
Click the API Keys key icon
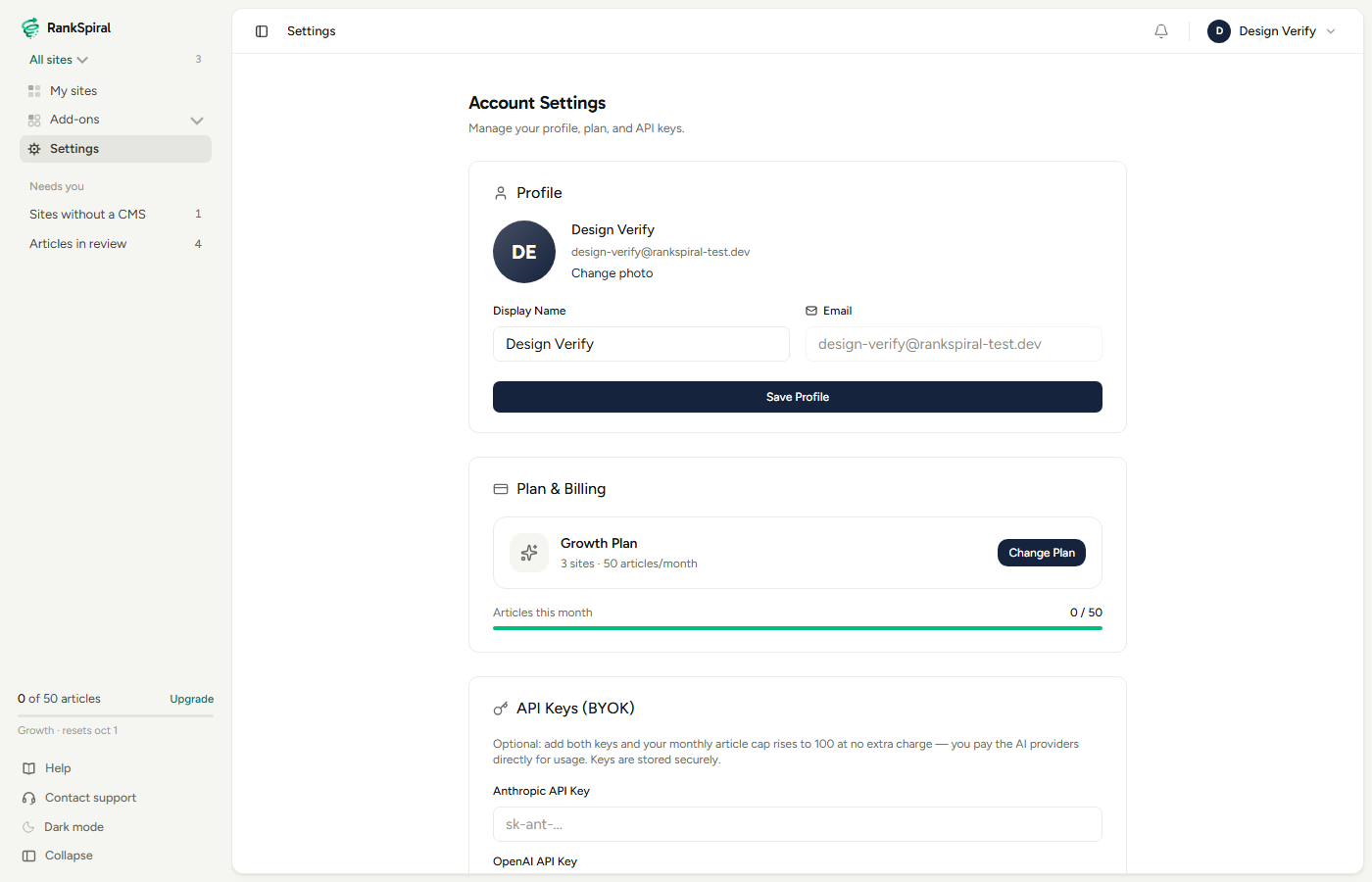click(501, 709)
